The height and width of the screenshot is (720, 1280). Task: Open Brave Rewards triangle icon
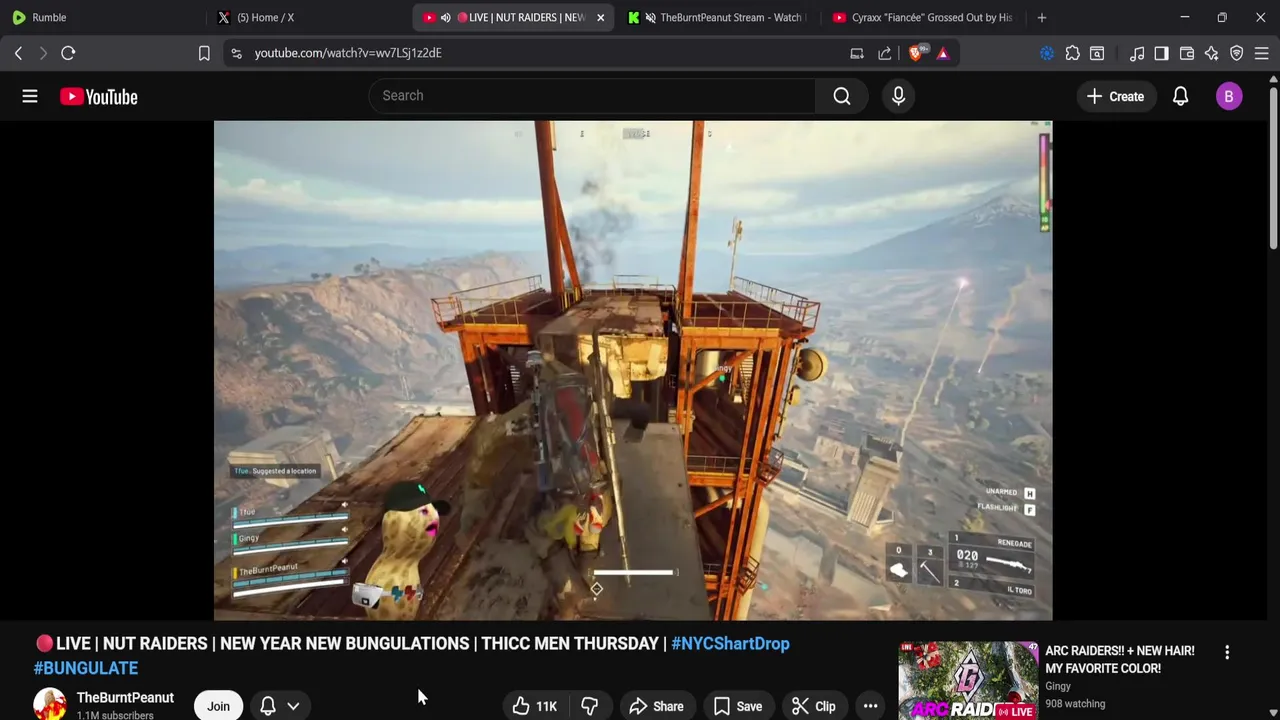(x=943, y=53)
